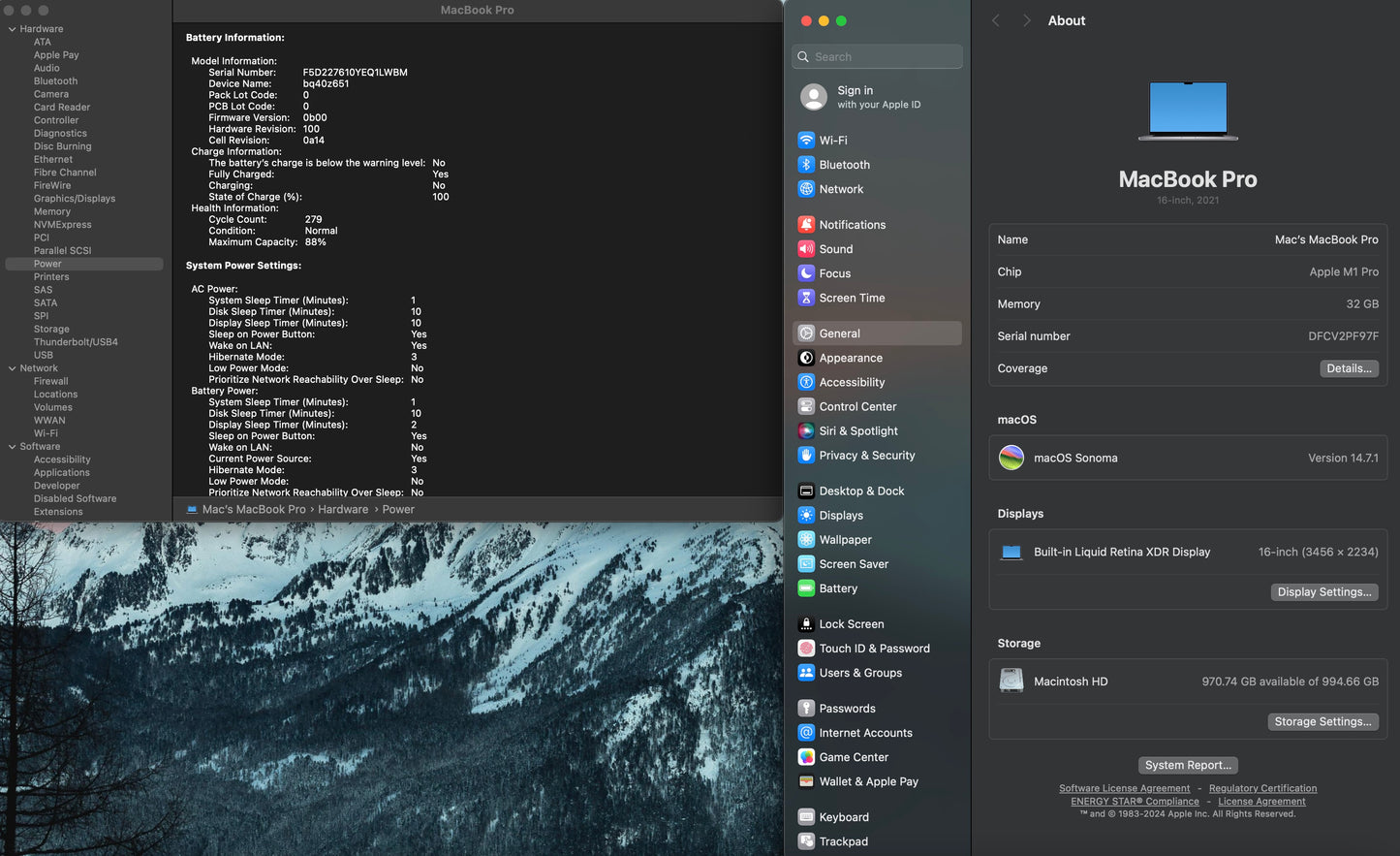Go forward using the right chevron

click(x=1026, y=20)
